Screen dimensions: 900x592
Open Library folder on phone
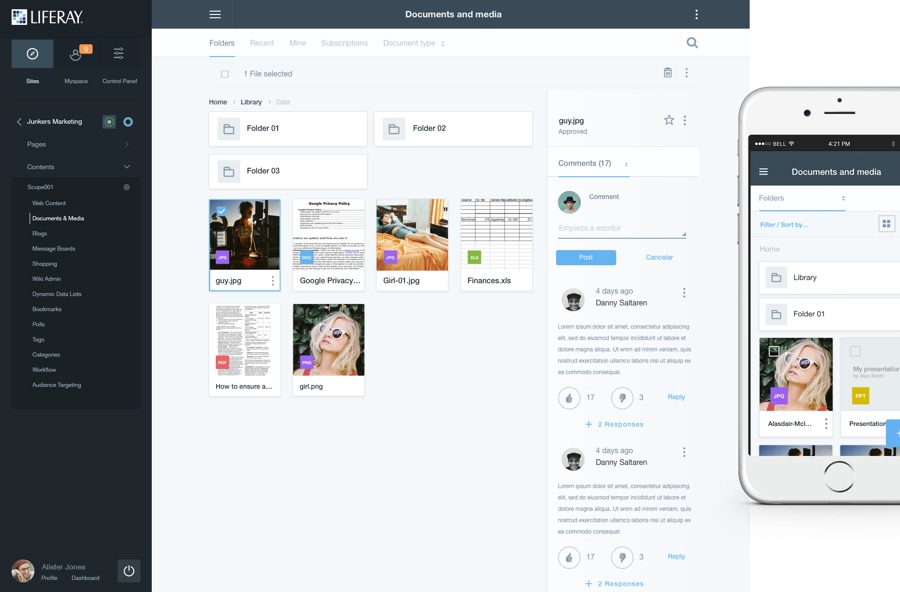click(x=829, y=277)
